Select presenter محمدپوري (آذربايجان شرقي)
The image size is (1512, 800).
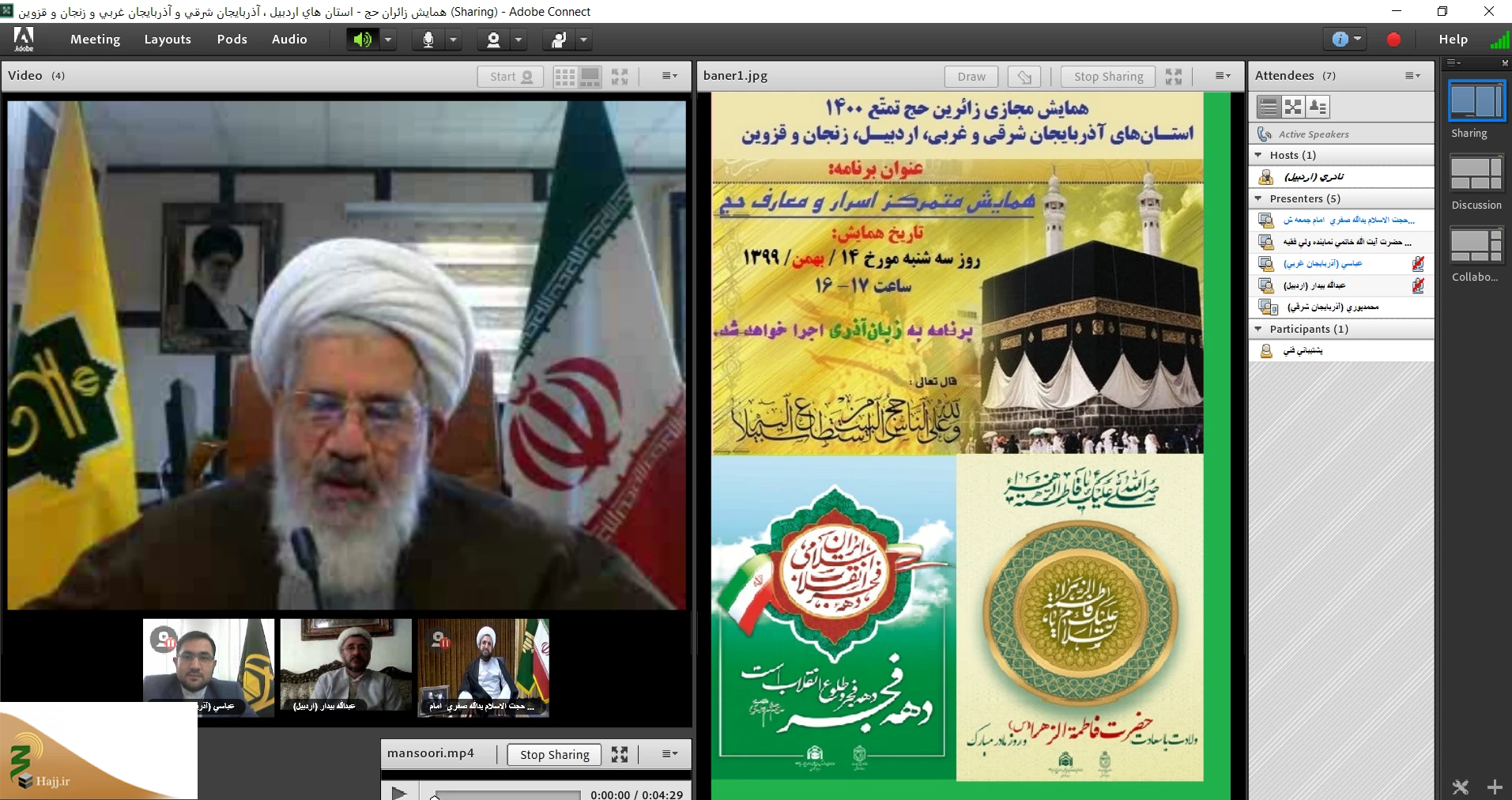click(1341, 308)
